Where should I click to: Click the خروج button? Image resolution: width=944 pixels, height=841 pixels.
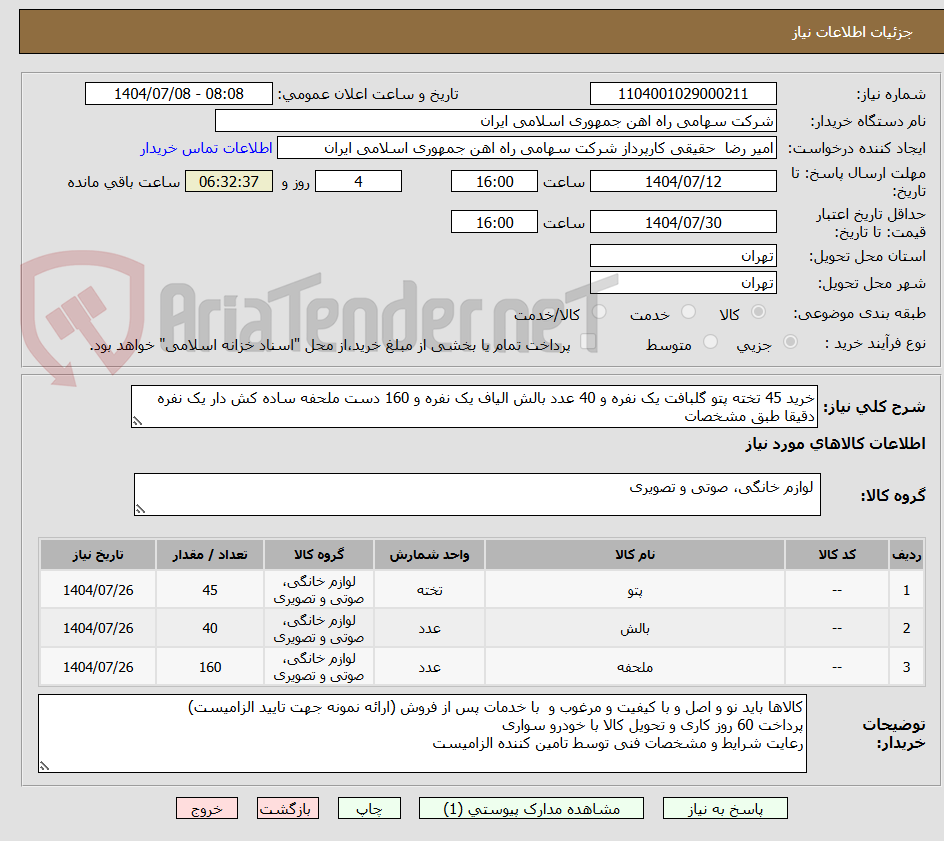[207, 808]
